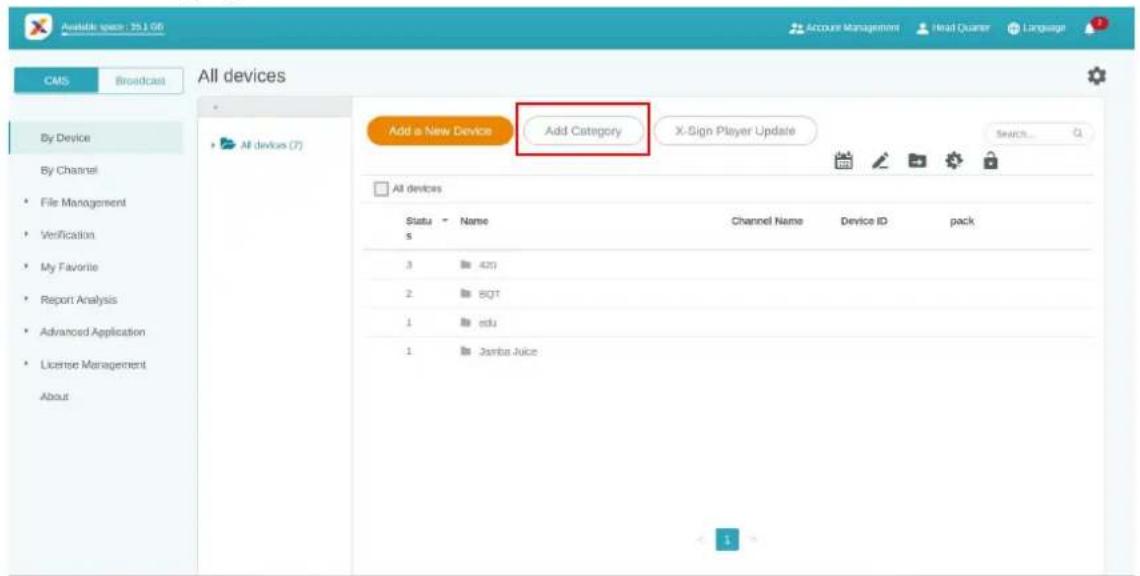
Task: Click the Add Category button
Action: coord(583,131)
